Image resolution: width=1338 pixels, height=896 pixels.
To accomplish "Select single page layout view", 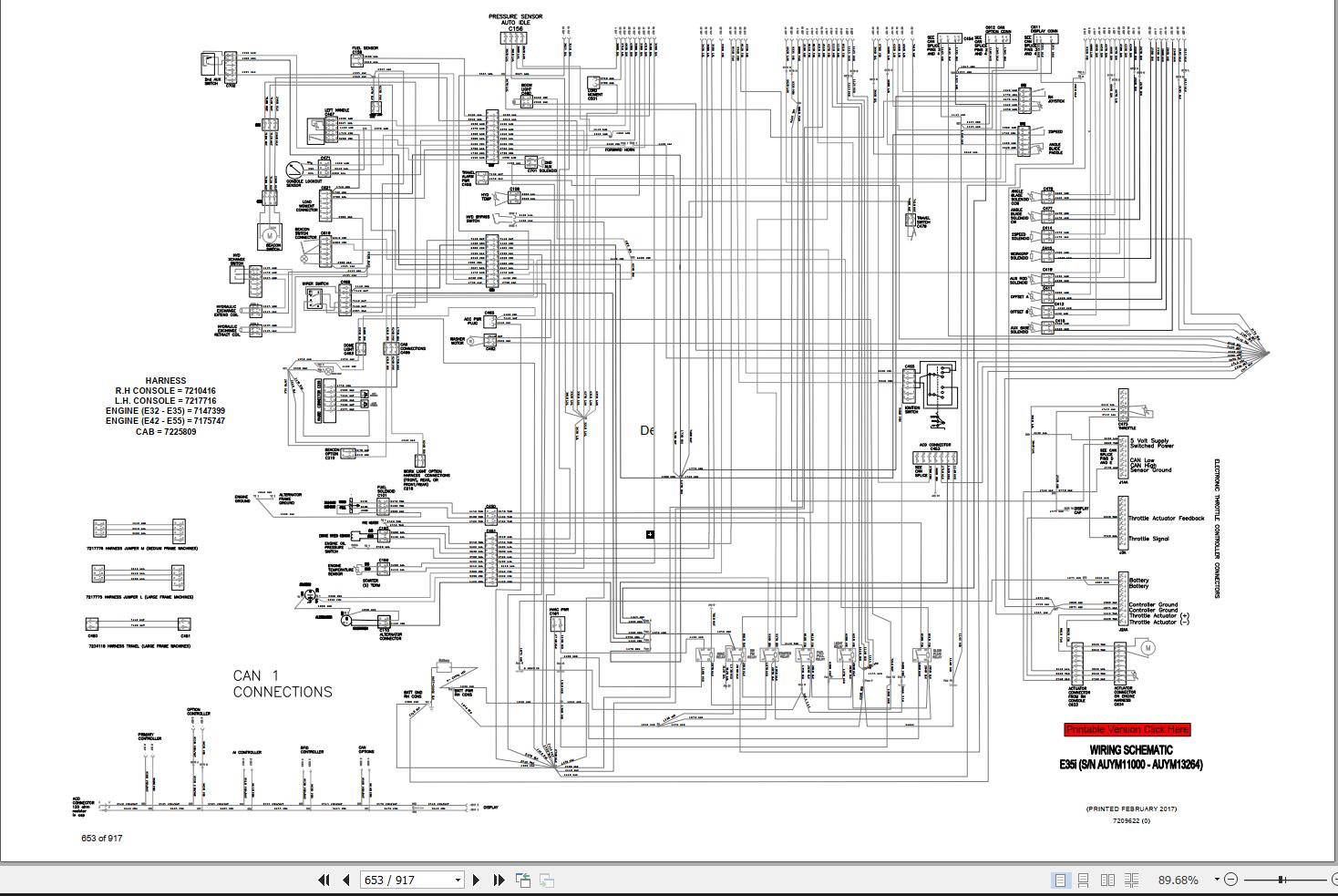I will click(1060, 880).
